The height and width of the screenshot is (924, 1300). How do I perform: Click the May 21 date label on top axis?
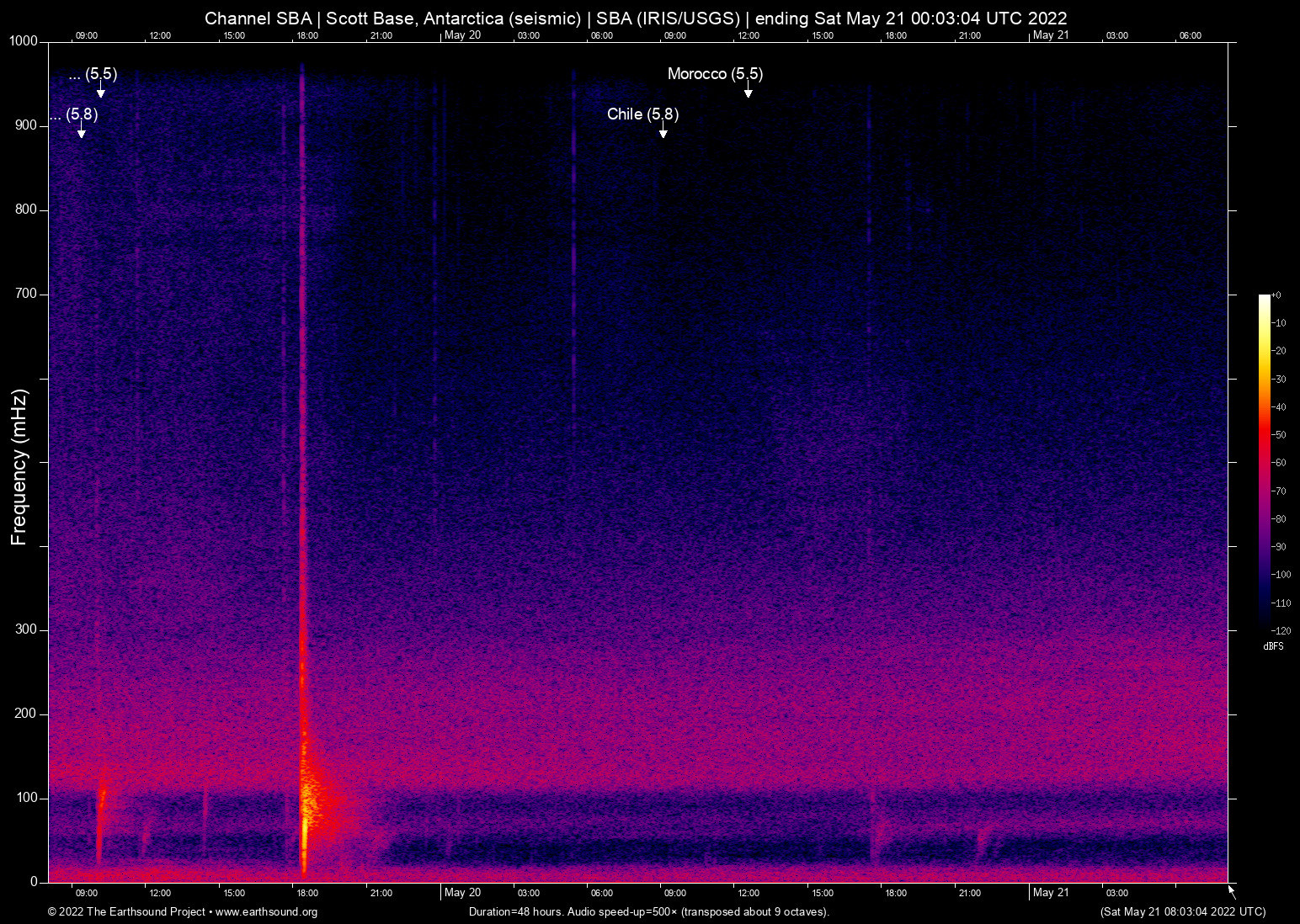pos(1050,35)
